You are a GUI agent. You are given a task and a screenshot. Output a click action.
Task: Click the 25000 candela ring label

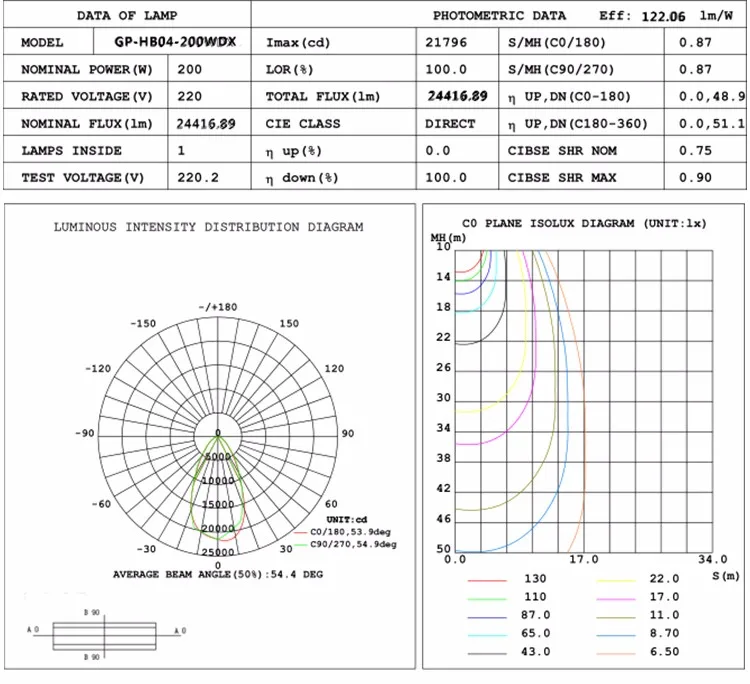[218, 552]
